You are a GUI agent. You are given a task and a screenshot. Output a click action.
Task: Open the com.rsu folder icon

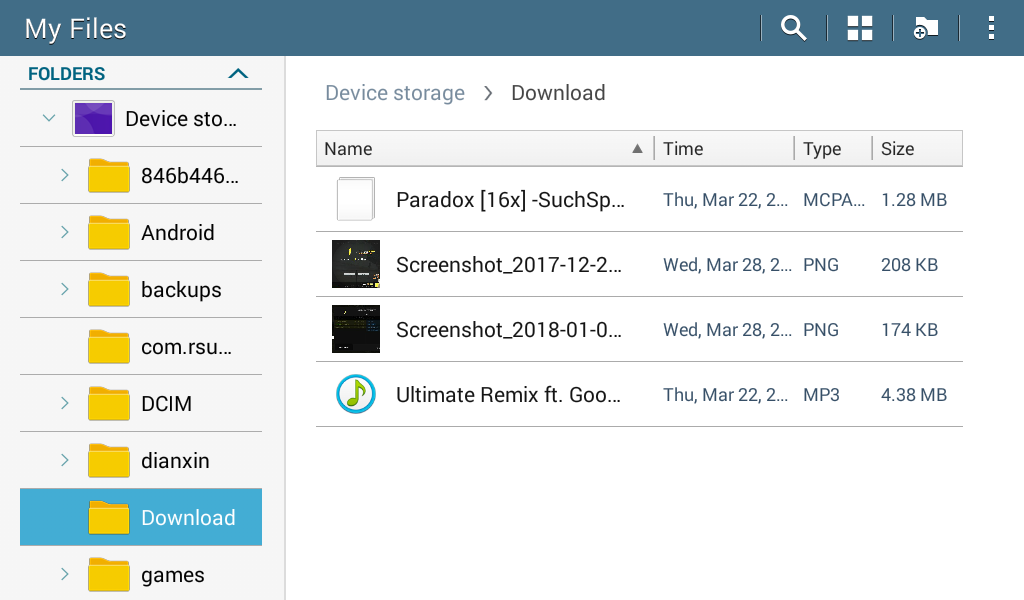[x=109, y=346]
